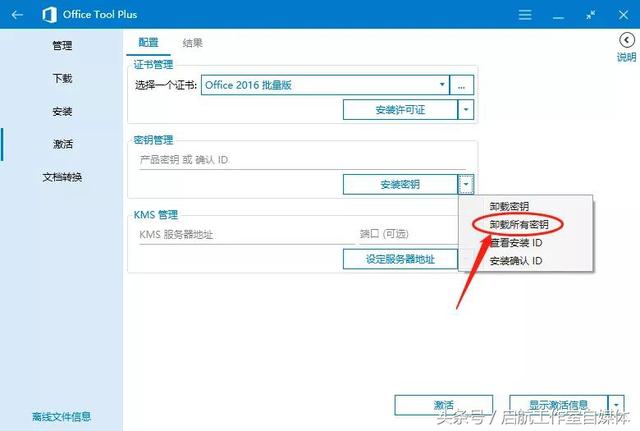Minimize the Office Tool Plus window
This screenshot has height=431, width=640.
click(x=558, y=18)
